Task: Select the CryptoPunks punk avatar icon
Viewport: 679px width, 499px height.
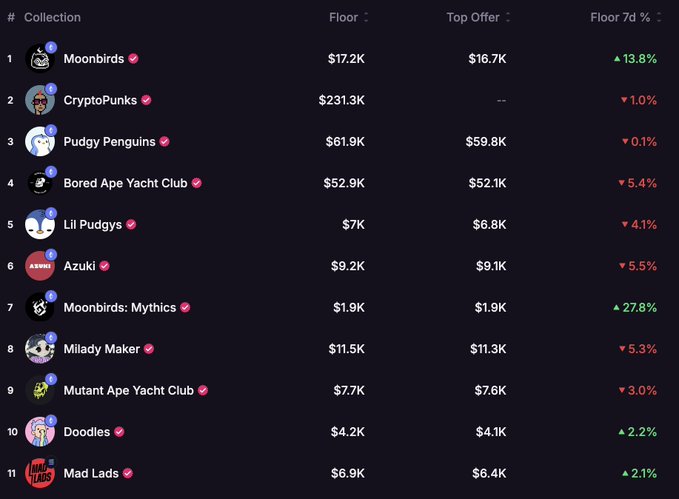Action: pyautogui.click(x=40, y=100)
